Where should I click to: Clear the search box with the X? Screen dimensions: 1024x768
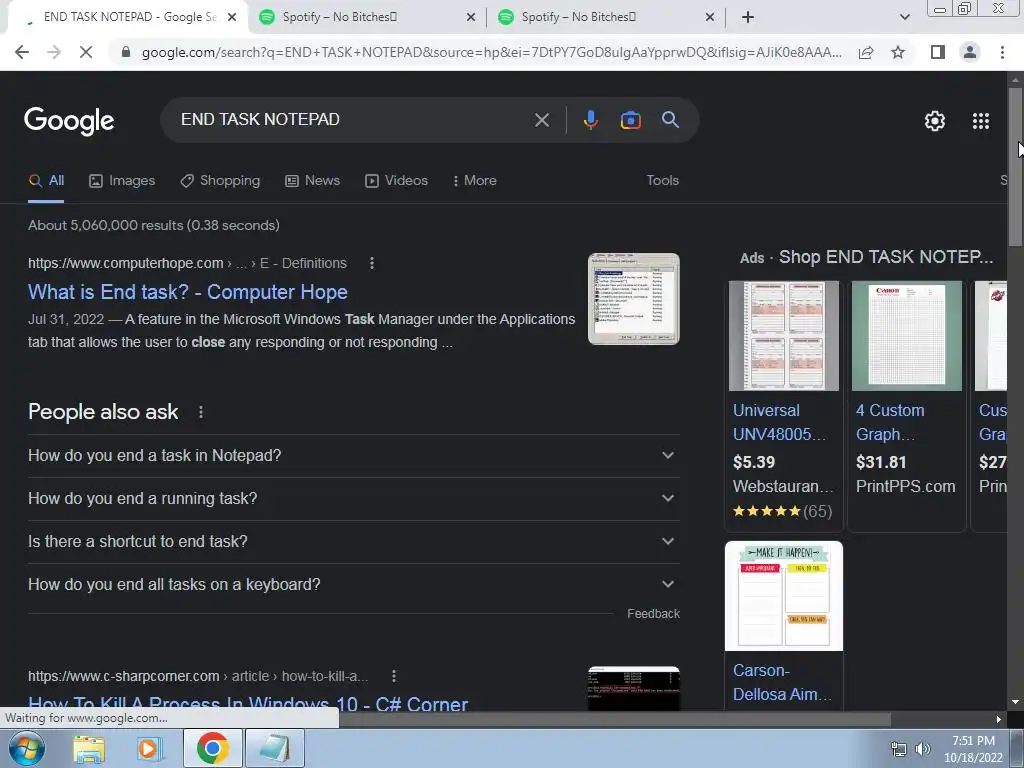click(541, 120)
